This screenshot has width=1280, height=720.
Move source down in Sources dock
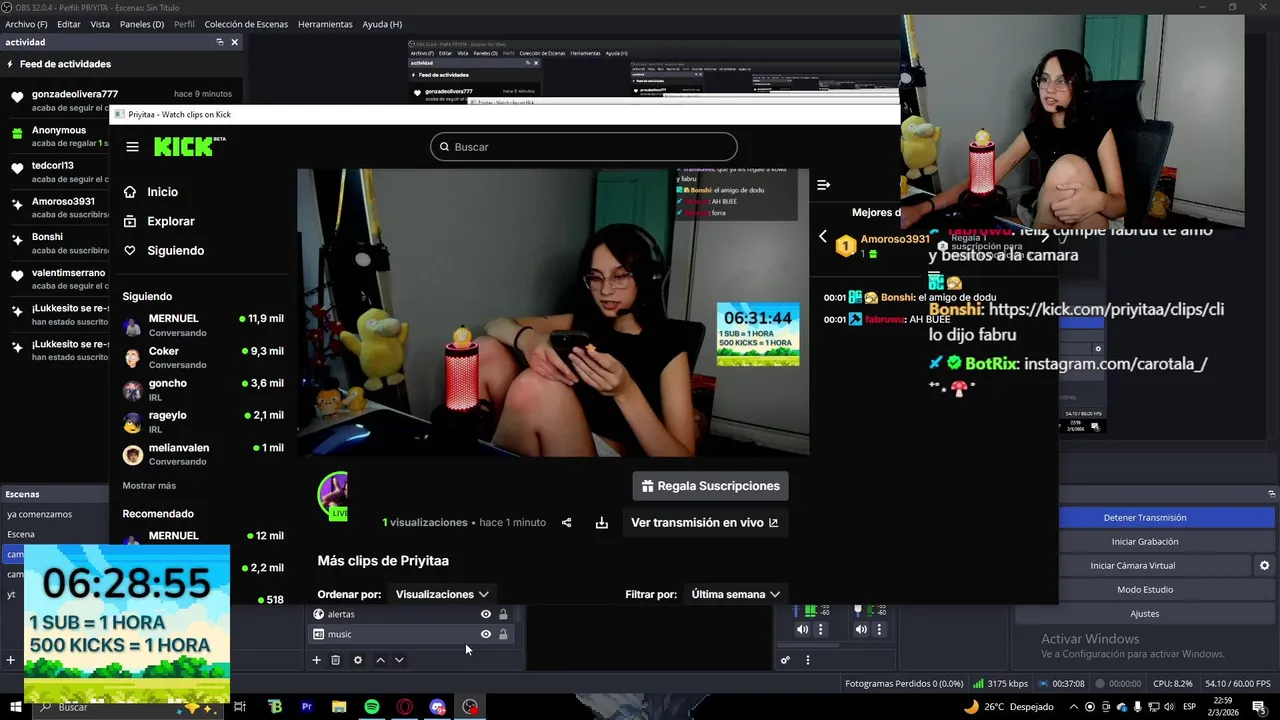(399, 660)
